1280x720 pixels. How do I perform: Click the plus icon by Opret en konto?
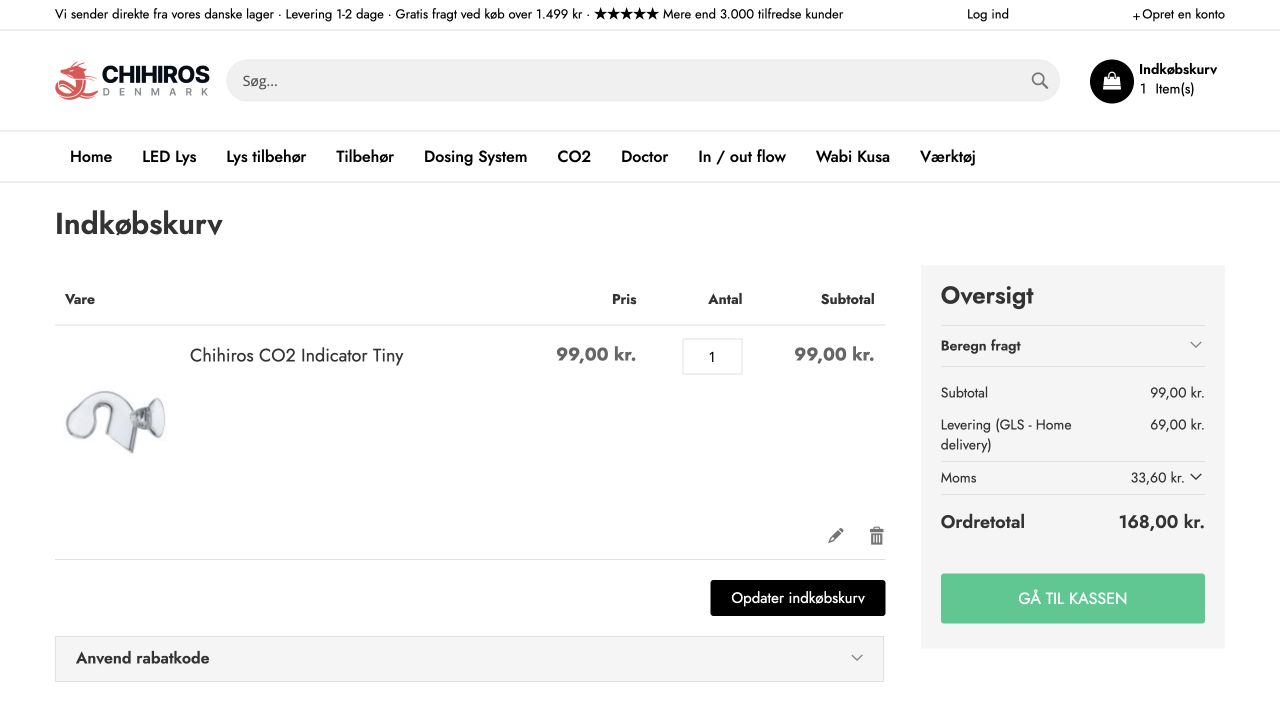pos(1136,15)
